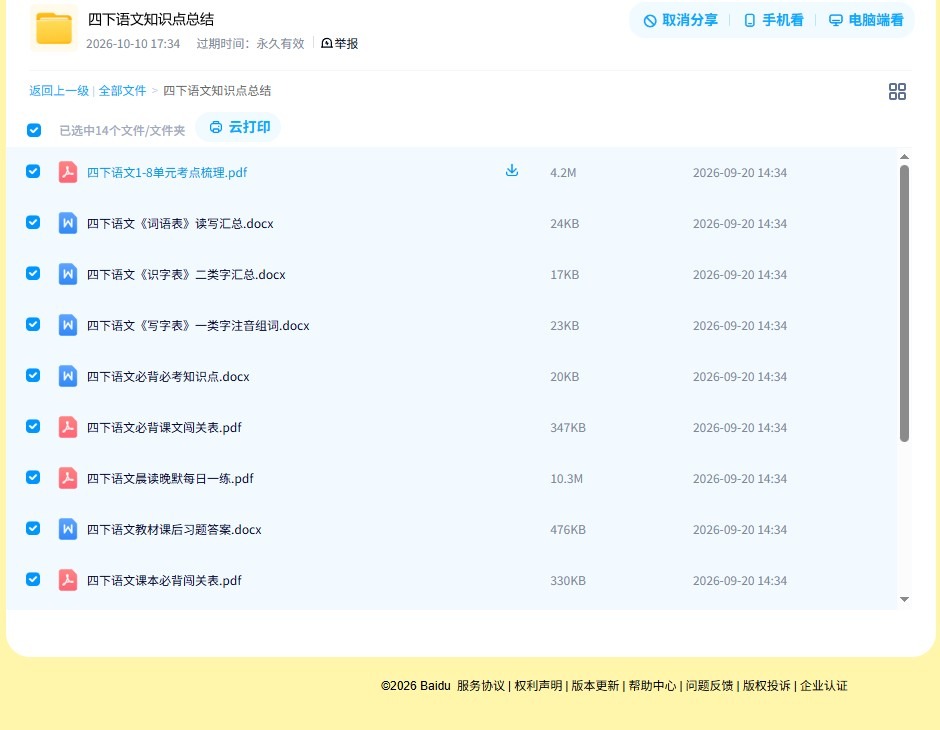Uncheck 四下语文课本必背闯关表.pdf
This screenshot has height=730, width=940.
pyautogui.click(x=33, y=579)
